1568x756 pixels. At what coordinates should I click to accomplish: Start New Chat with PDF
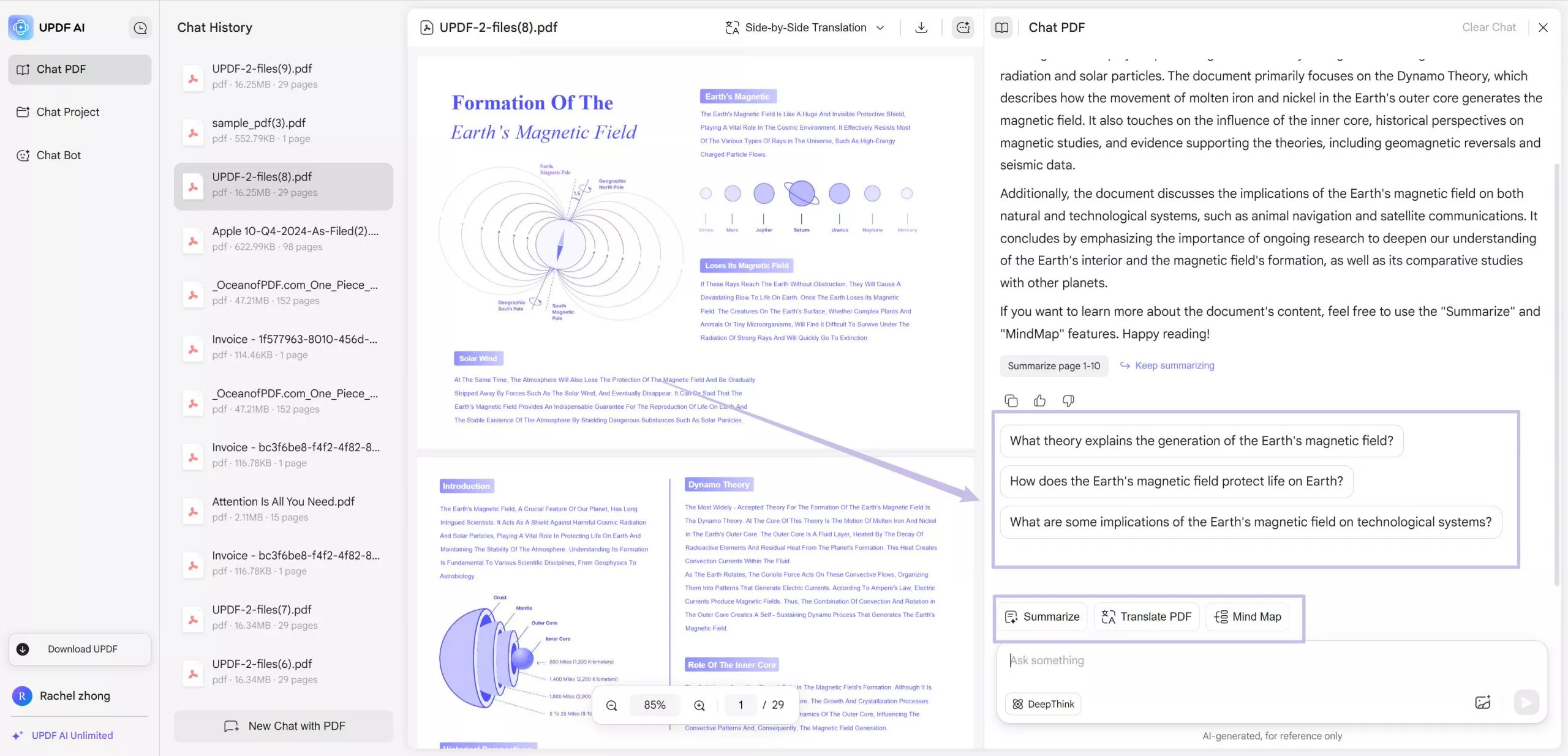tap(284, 726)
